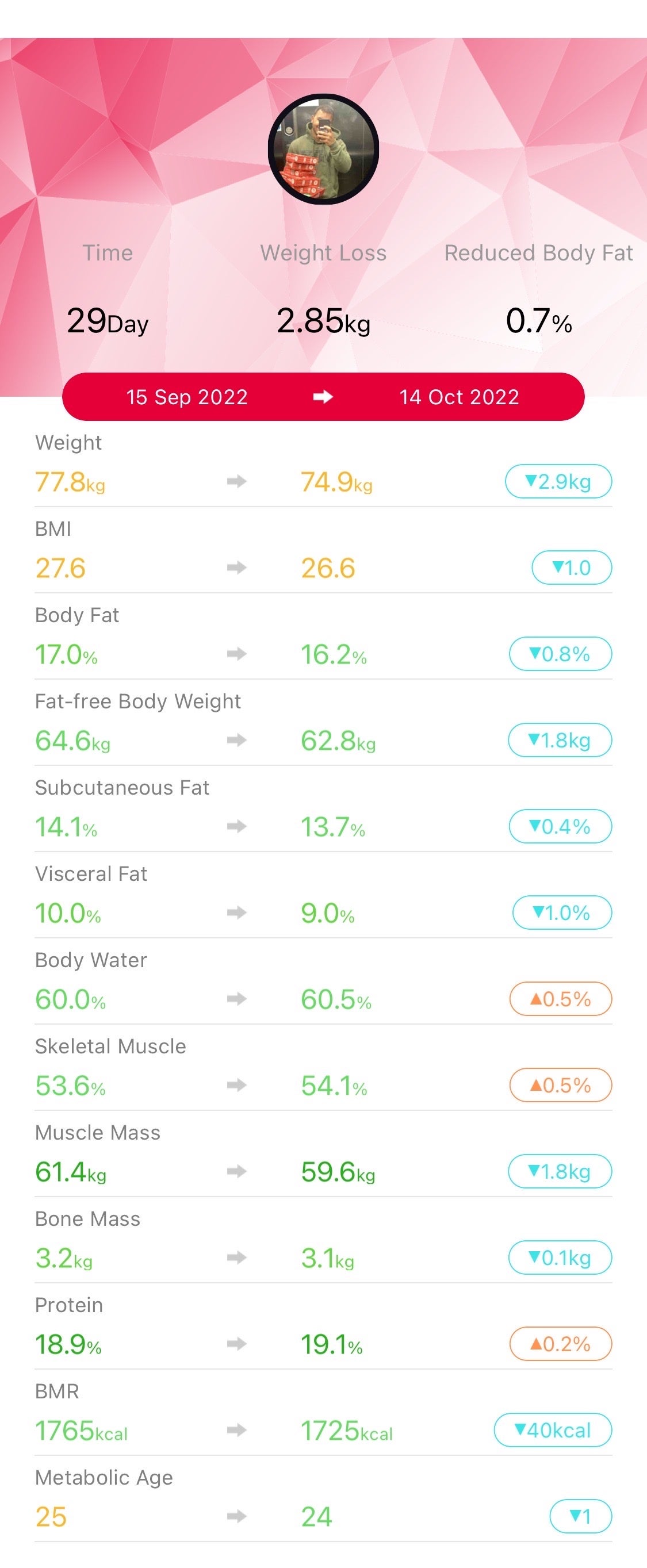
Task: Tap the Body Water up 0.5% badge
Action: pyautogui.click(x=560, y=999)
